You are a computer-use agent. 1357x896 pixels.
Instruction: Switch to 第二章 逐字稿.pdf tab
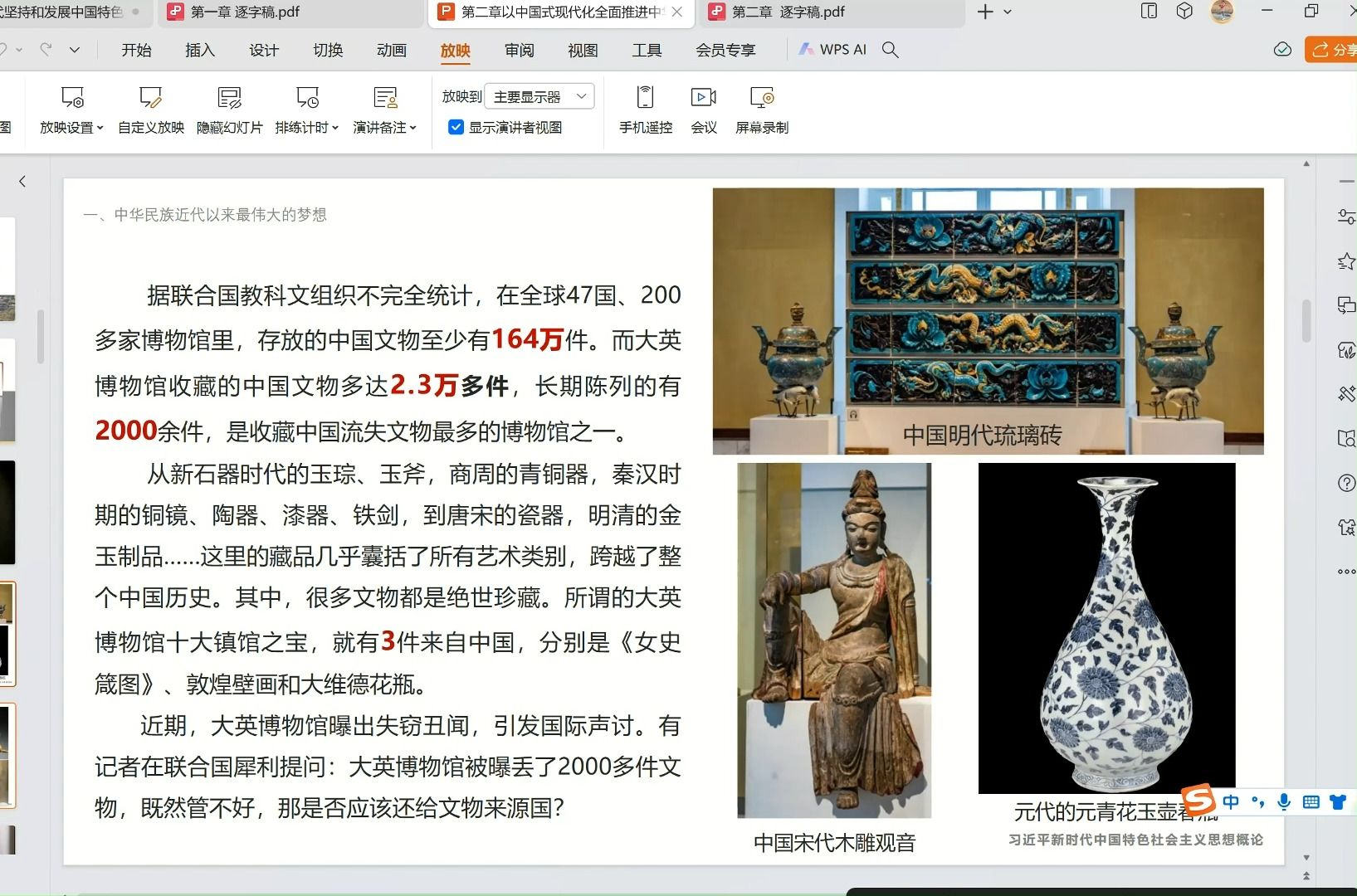point(832,12)
